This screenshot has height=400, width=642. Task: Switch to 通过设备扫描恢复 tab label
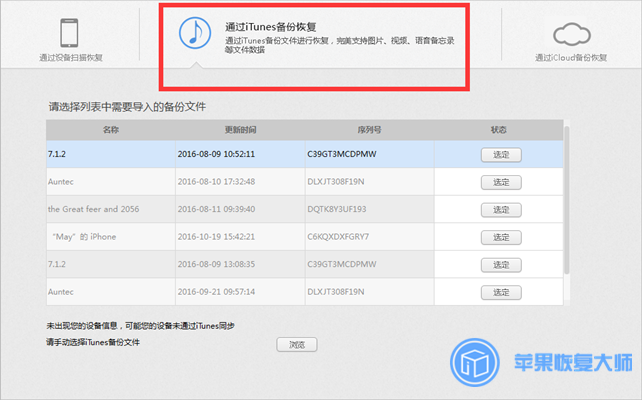tap(71, 58)
